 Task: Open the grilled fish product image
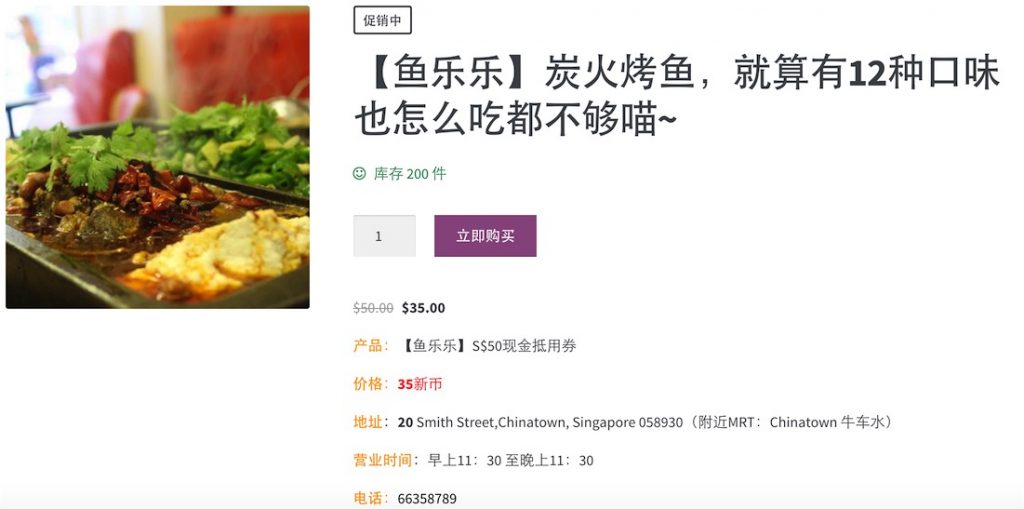157,157
